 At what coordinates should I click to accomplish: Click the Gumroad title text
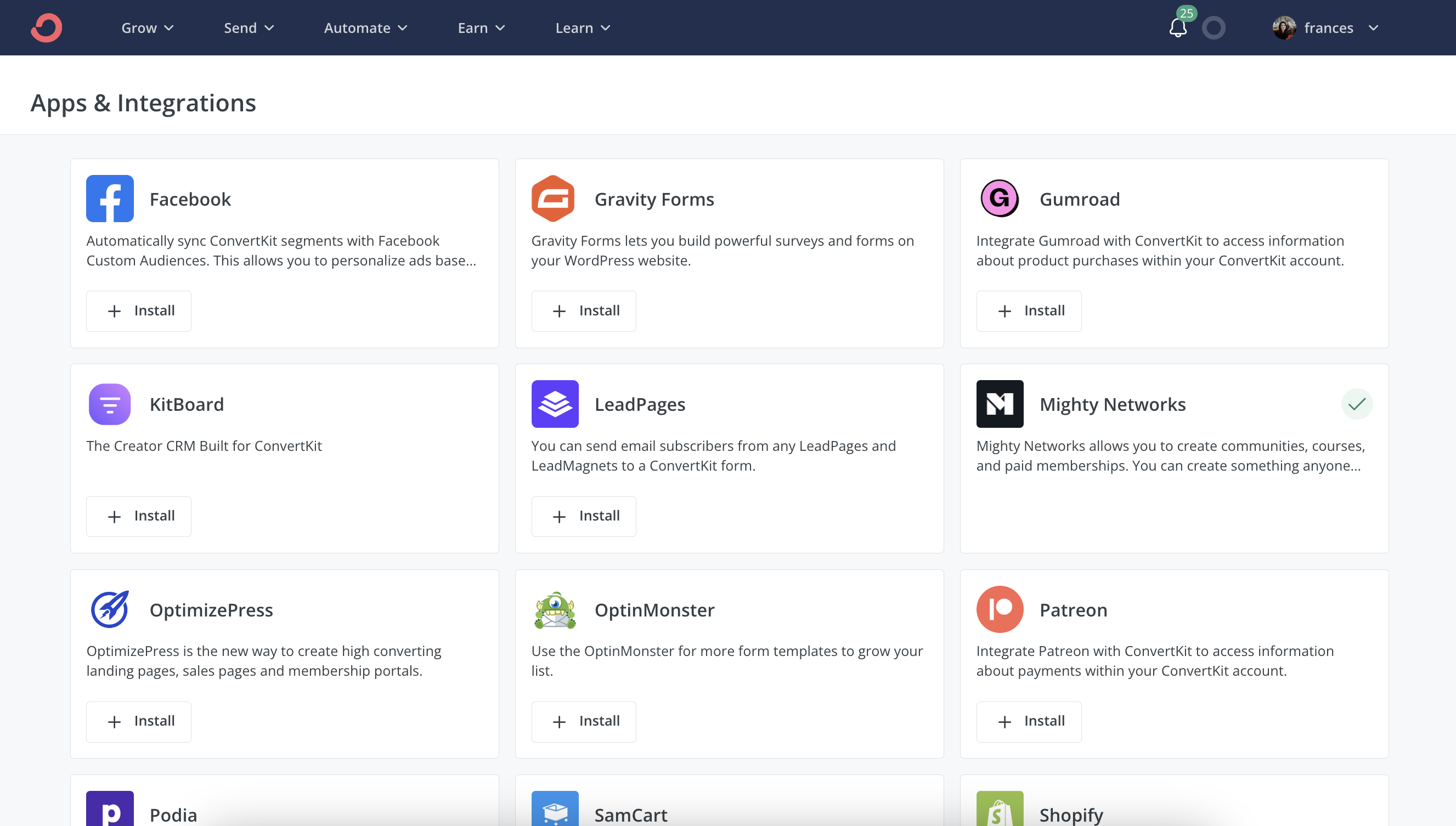(1079, 199)
